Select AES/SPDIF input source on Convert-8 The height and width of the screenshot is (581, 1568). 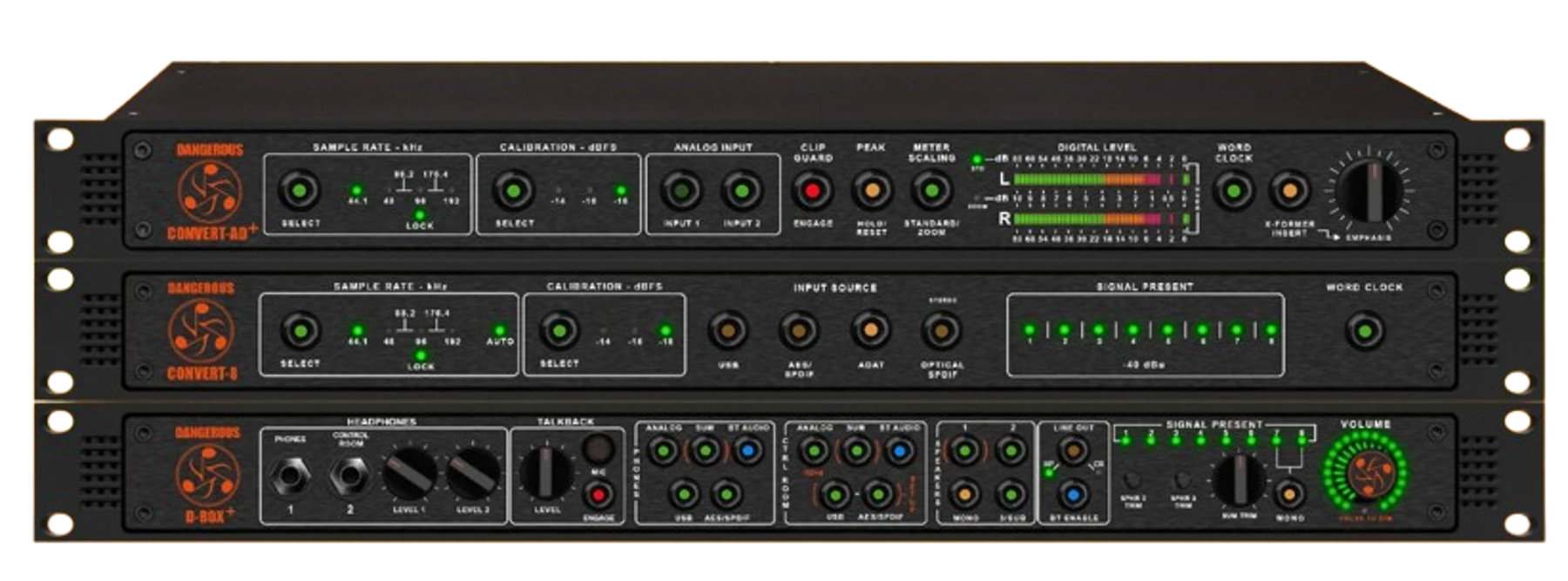click(x=799, y=331)
